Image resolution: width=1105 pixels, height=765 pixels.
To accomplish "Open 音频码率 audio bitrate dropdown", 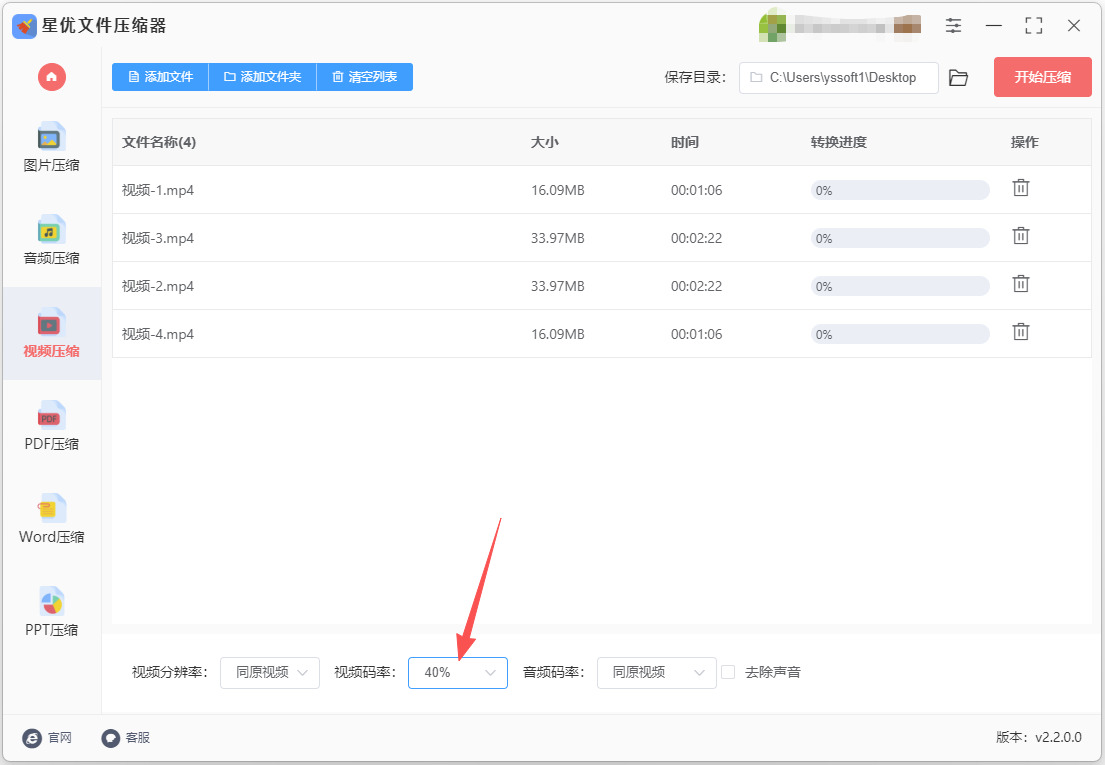I will 657,673.
